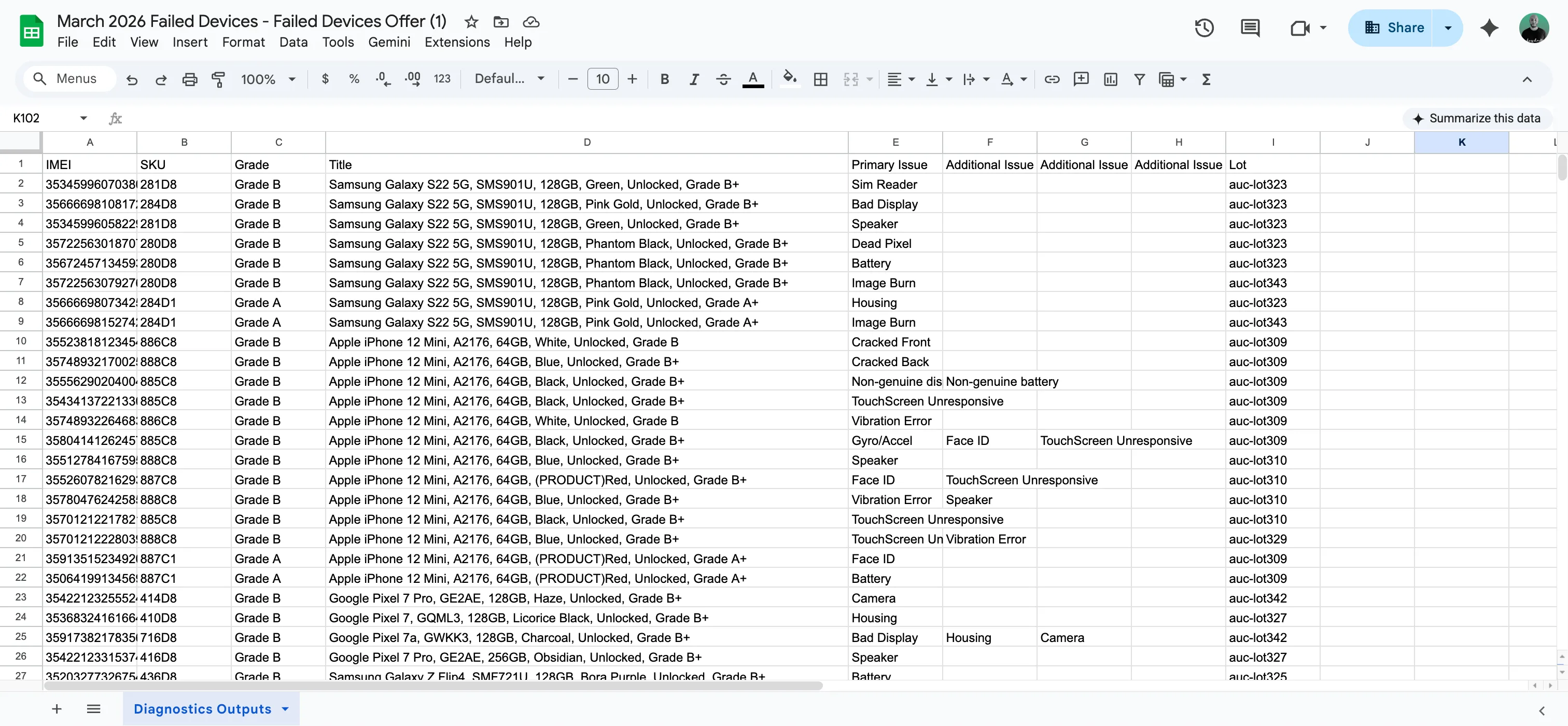Show all comments panel
The width and height of the screenshot is (1568, 726).
(x=1250, y=28)
